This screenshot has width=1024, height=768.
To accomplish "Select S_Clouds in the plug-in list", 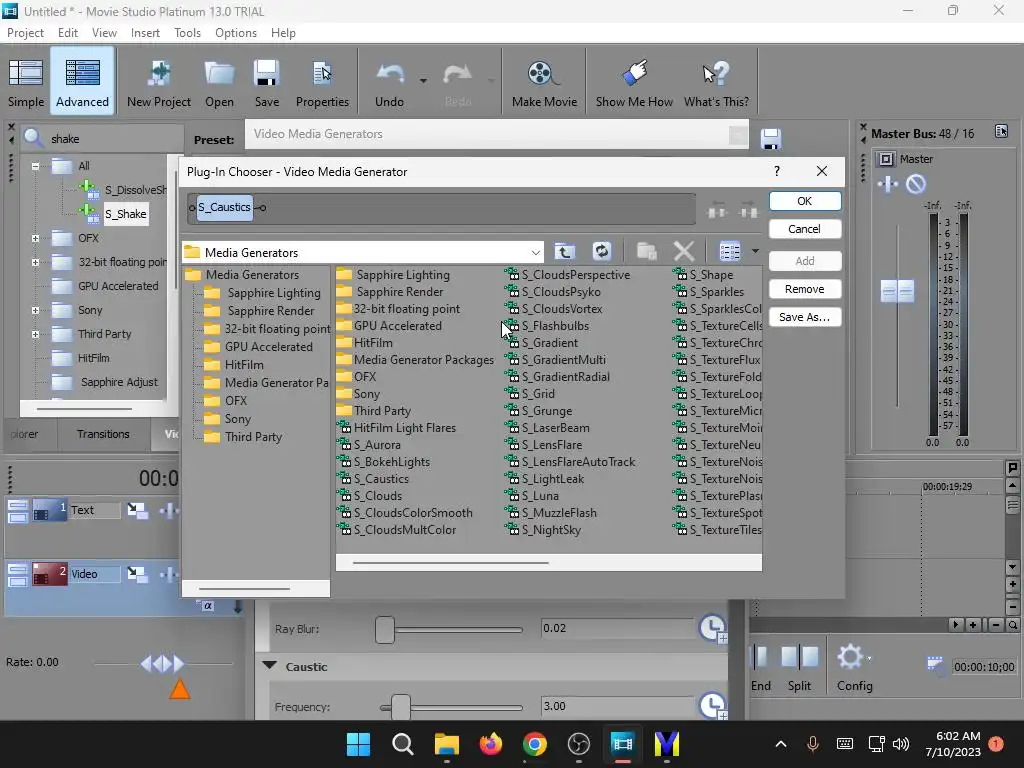I will pos(377,496).
